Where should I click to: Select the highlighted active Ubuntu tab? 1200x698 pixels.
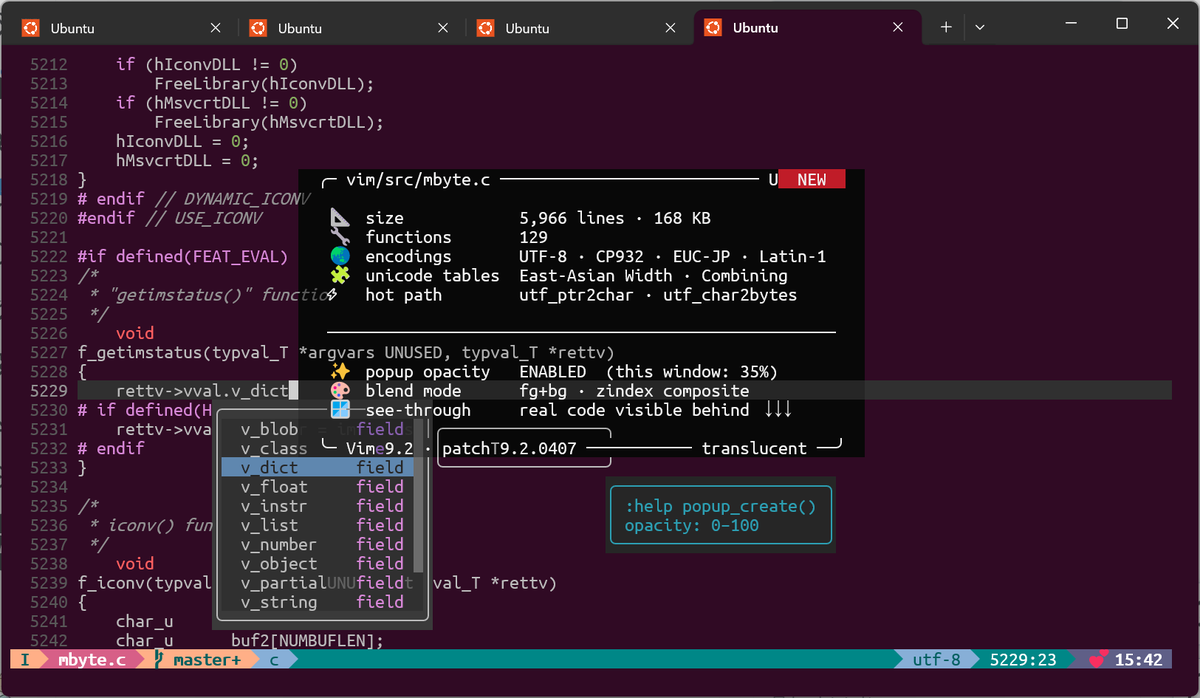pyautogui.click(x=806, y=28)
